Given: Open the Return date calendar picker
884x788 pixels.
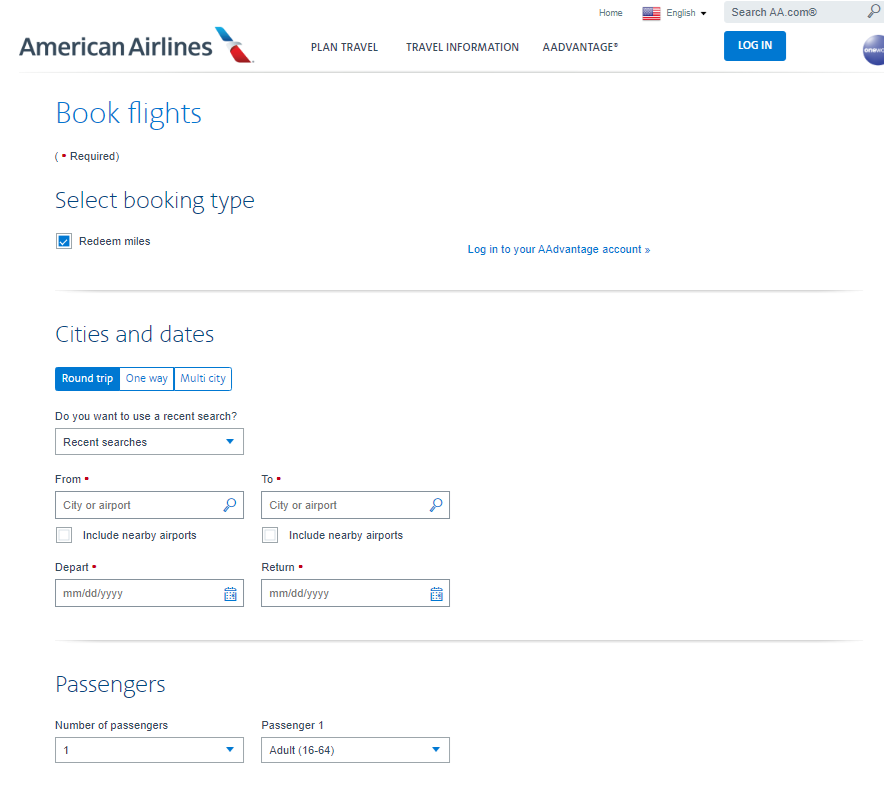Looking at the screenshot, I should point(436,593).
